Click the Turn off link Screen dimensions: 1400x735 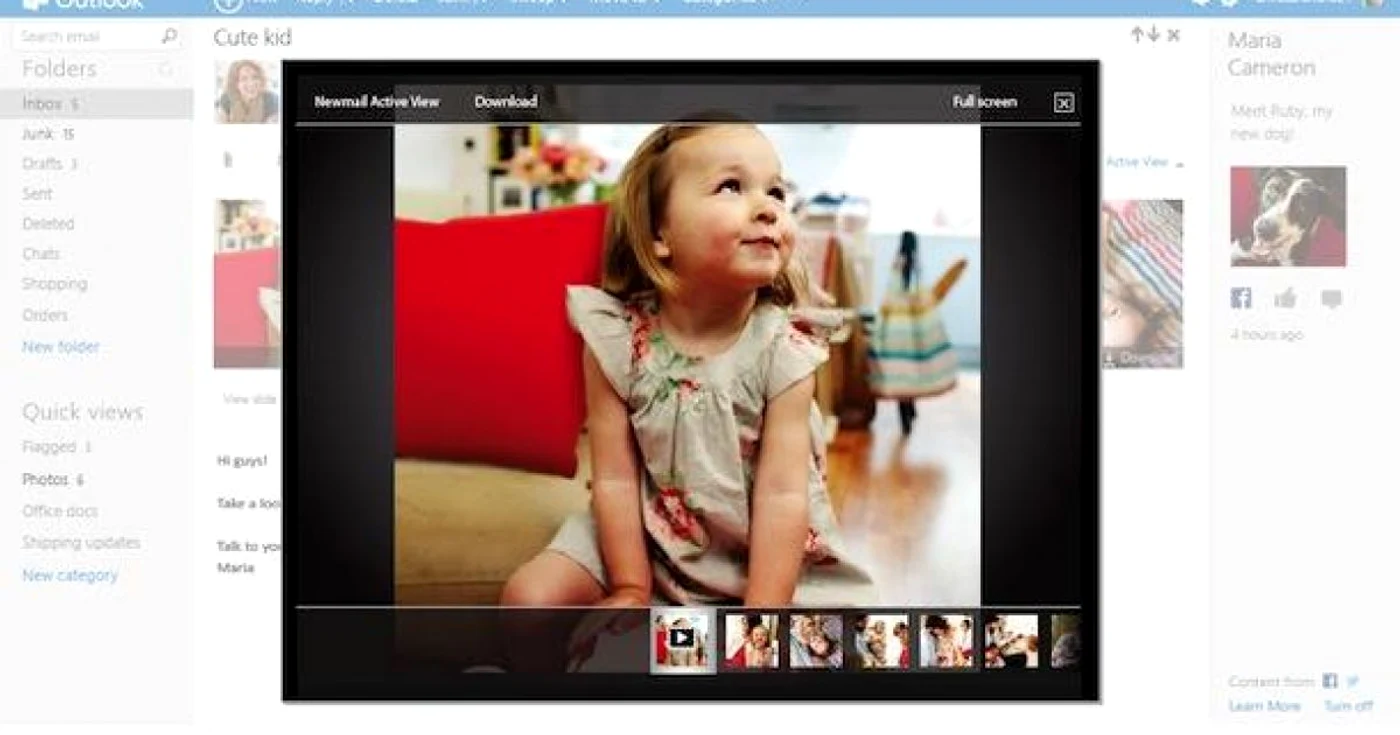click(x=1349, y=706)
